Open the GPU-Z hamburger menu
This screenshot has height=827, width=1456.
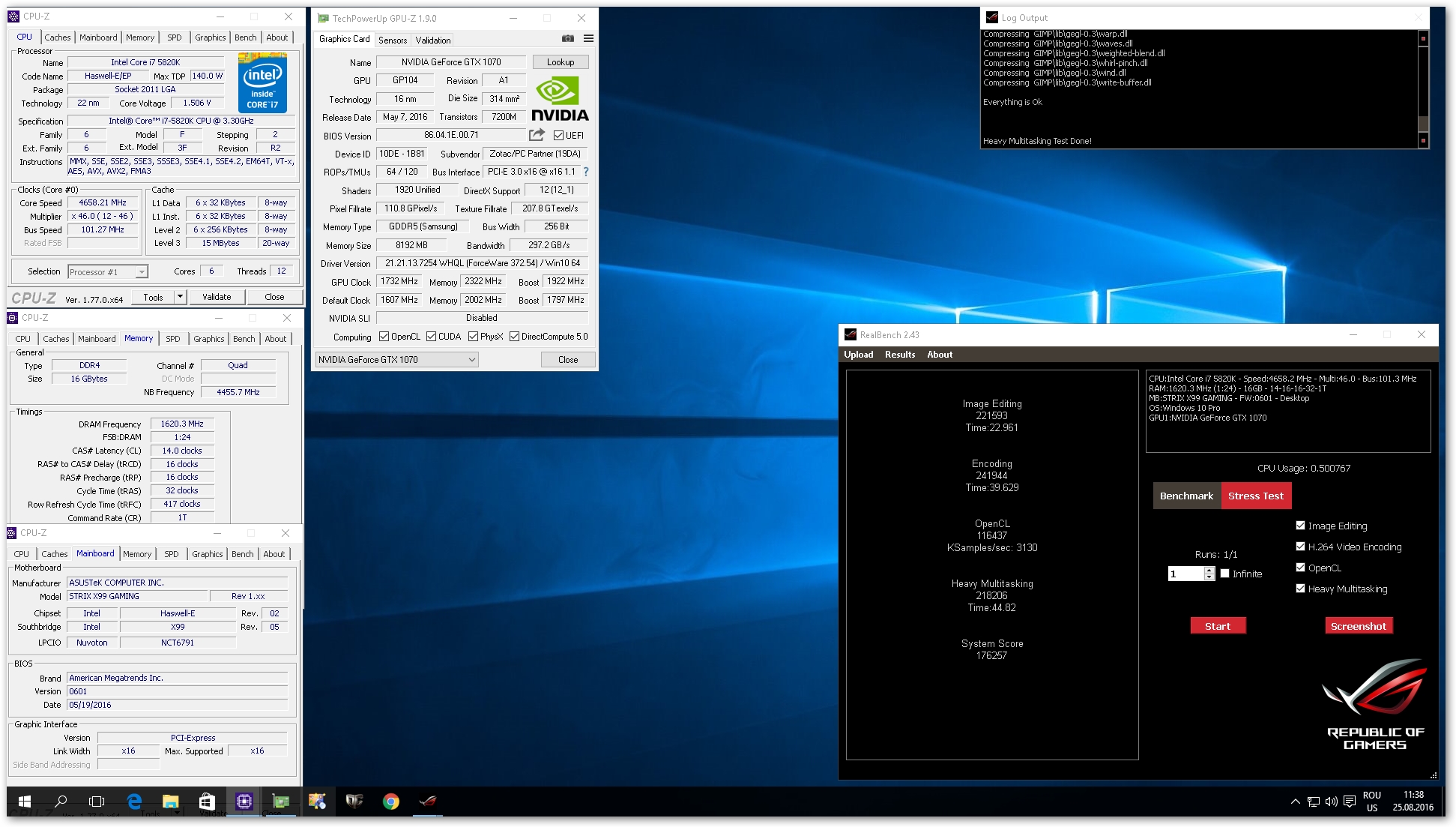point(588,38)
